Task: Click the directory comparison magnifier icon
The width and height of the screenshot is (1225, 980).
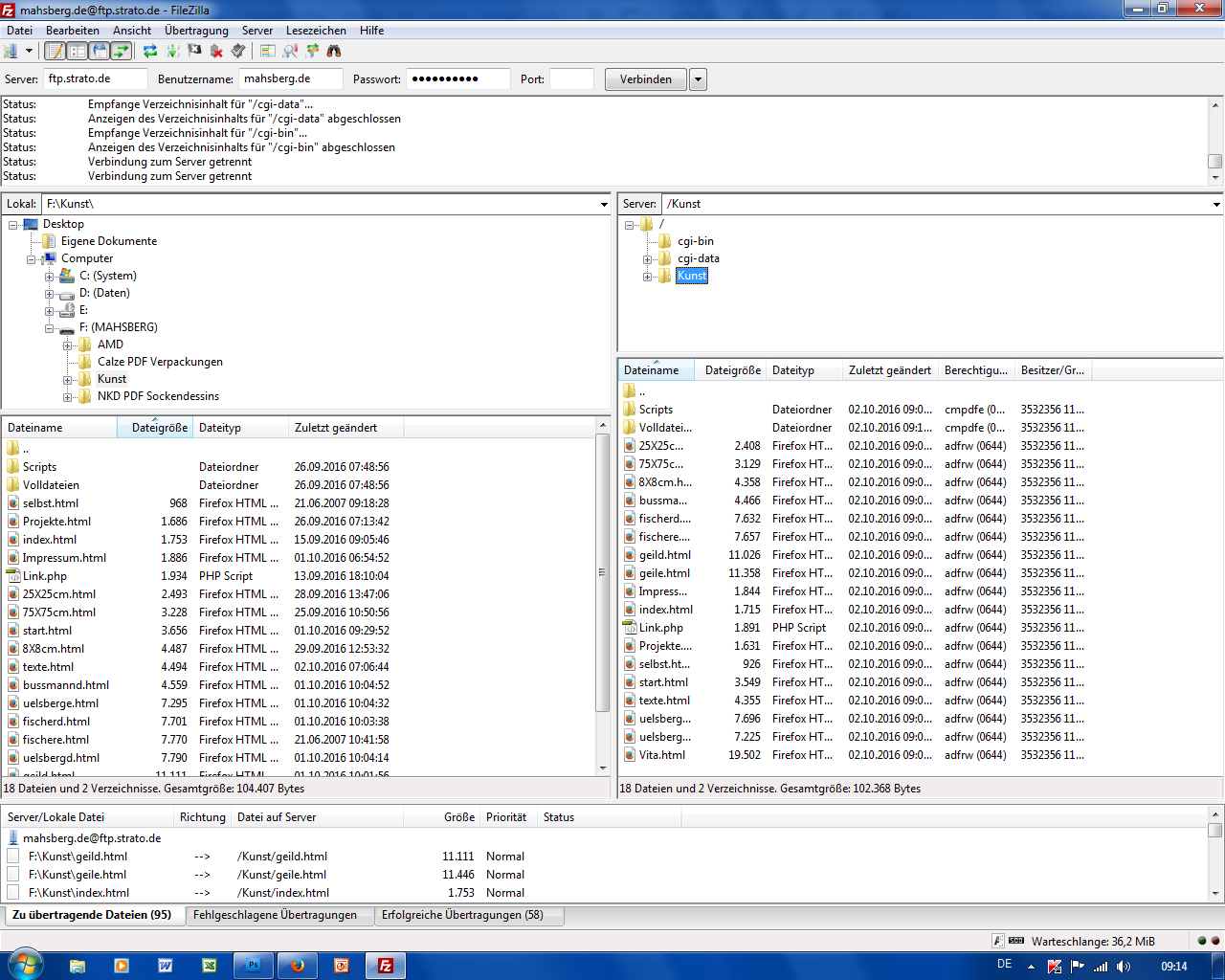Action: click(290, 51)
